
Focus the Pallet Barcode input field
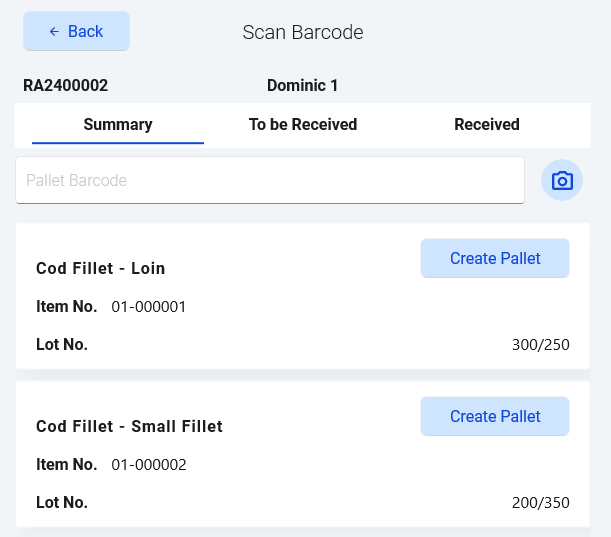point(270,181)
